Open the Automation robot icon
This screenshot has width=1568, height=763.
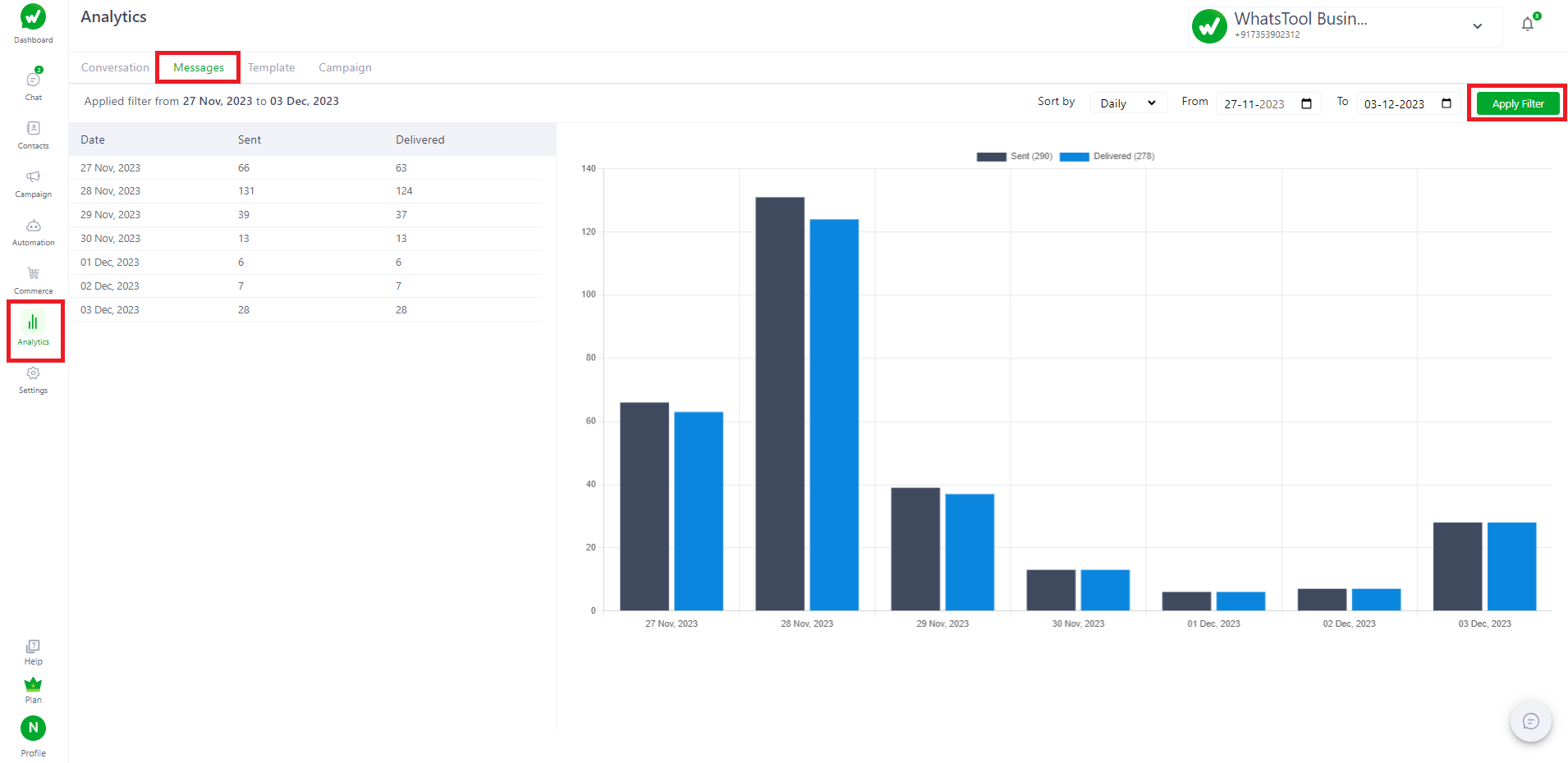pos(33,225)
